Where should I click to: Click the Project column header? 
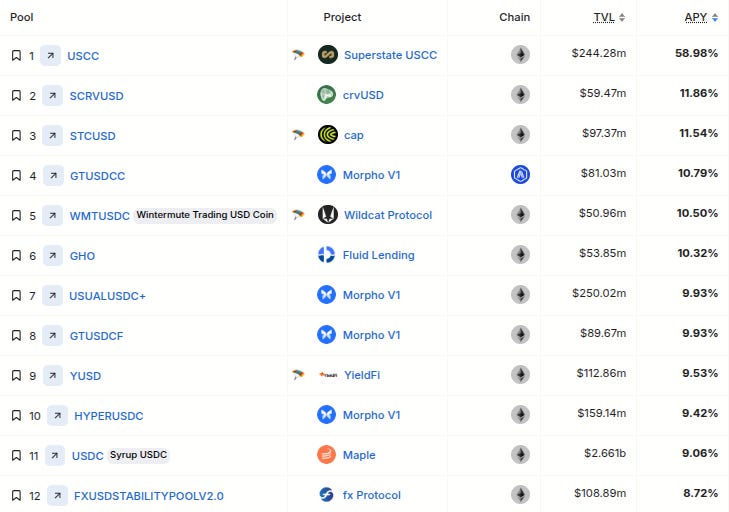(x=342, y=17)
